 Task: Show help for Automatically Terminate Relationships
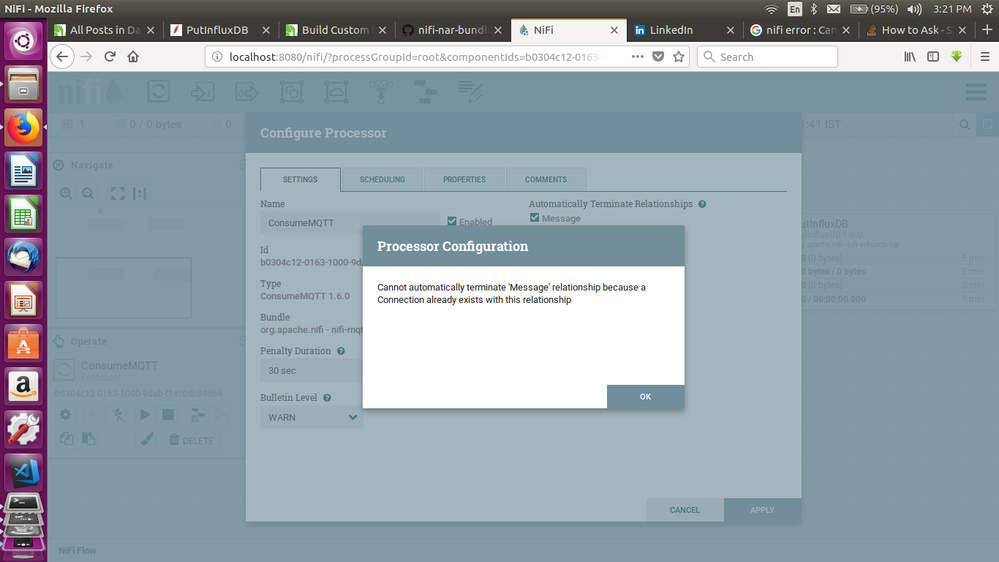[x=702, y=204]
